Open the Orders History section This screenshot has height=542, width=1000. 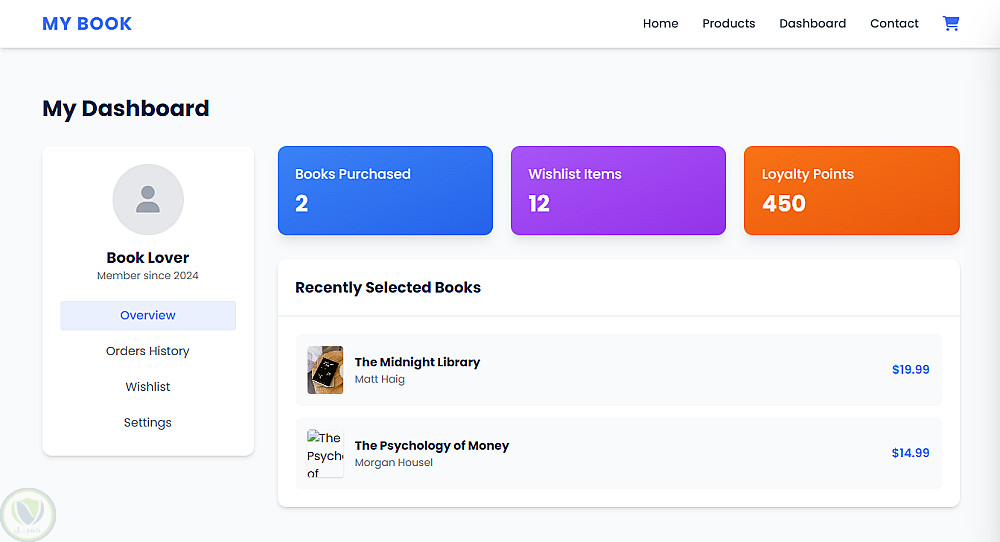(148, 351)
